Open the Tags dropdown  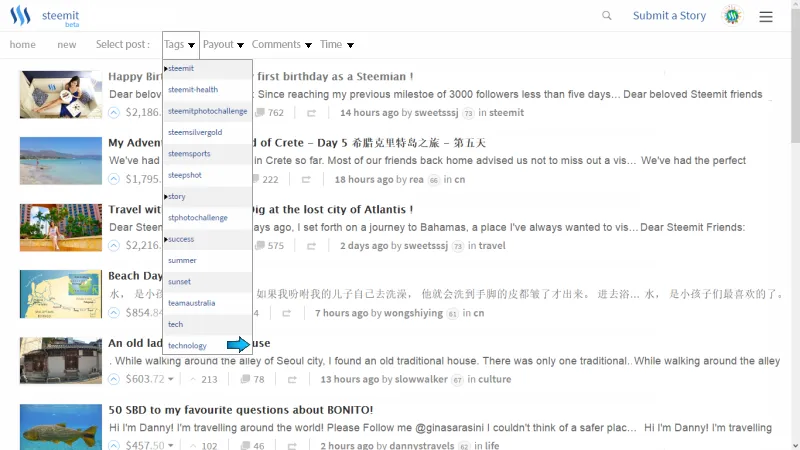click(x=181, y=44)
